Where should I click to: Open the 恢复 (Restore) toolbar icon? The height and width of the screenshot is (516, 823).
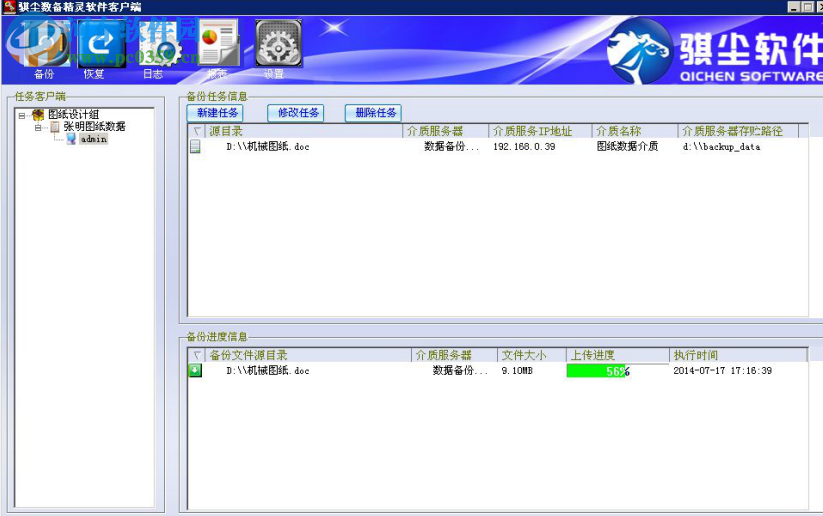coord(101,44)
